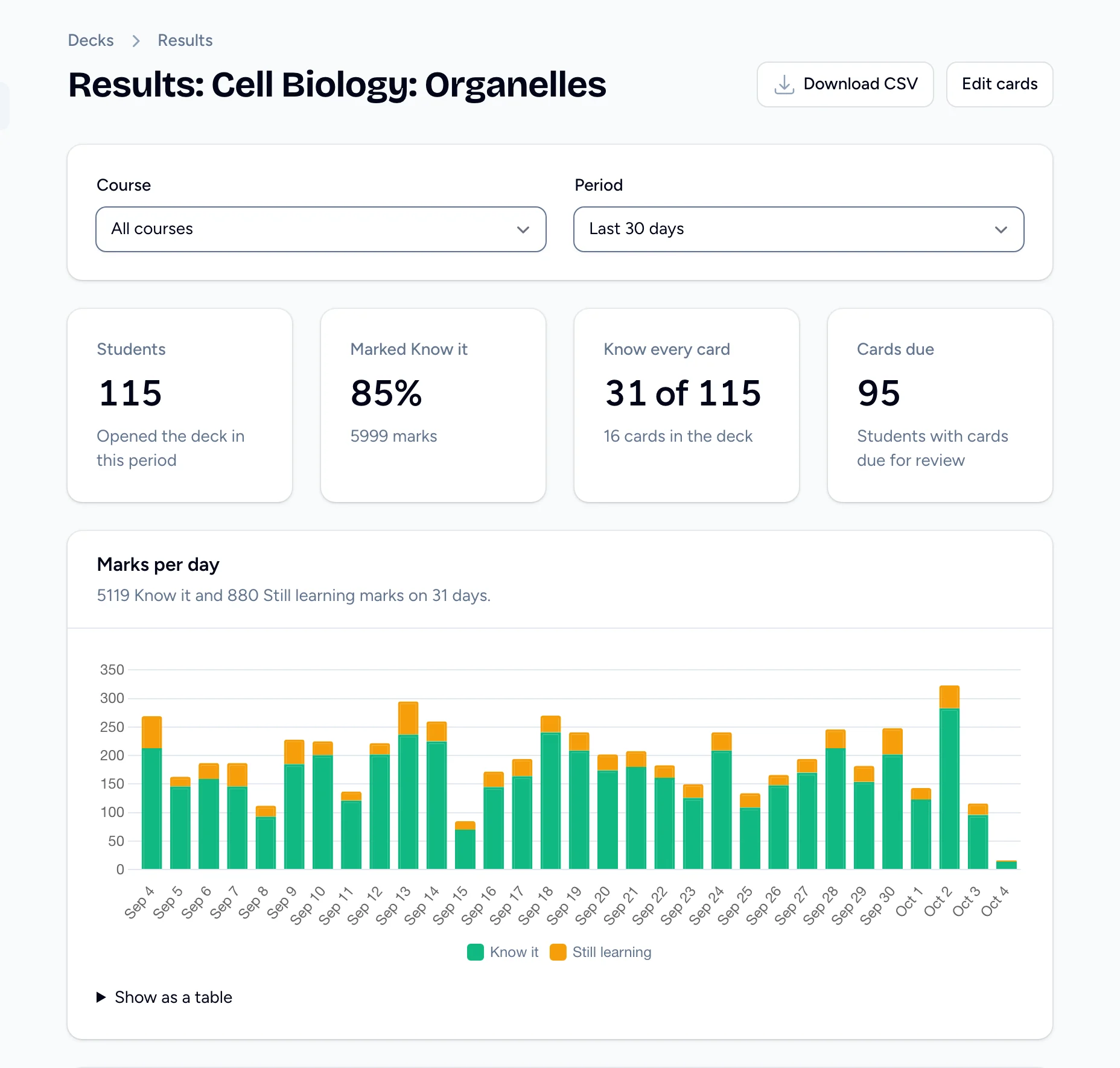The width and height of the screenshot is (1120, 1068).
Task: Click the Sep 15 bar in chart
Action: pyautogui.click(x=465, y=845)
